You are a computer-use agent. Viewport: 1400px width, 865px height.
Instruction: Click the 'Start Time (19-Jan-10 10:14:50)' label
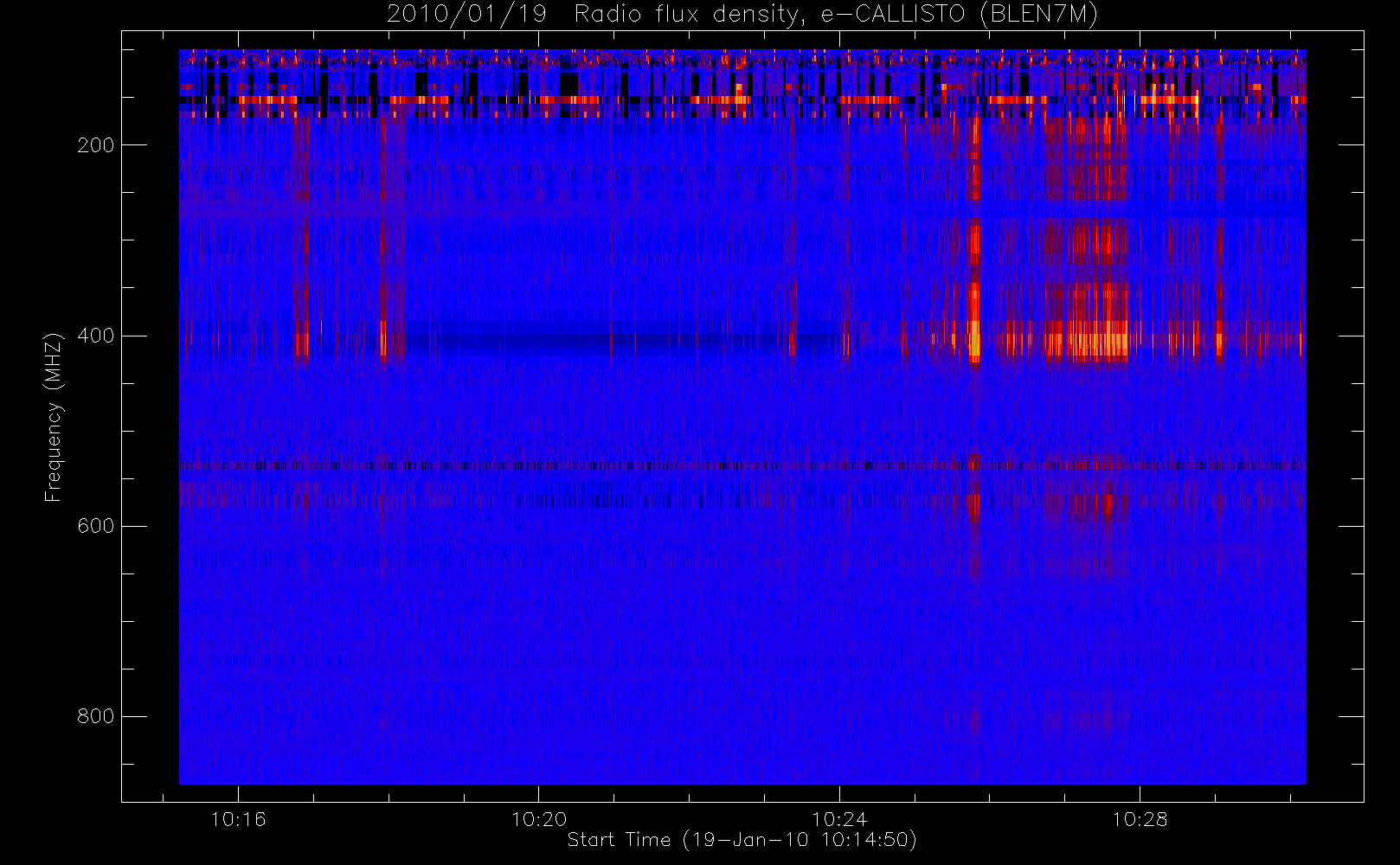(x=742, y=840)
